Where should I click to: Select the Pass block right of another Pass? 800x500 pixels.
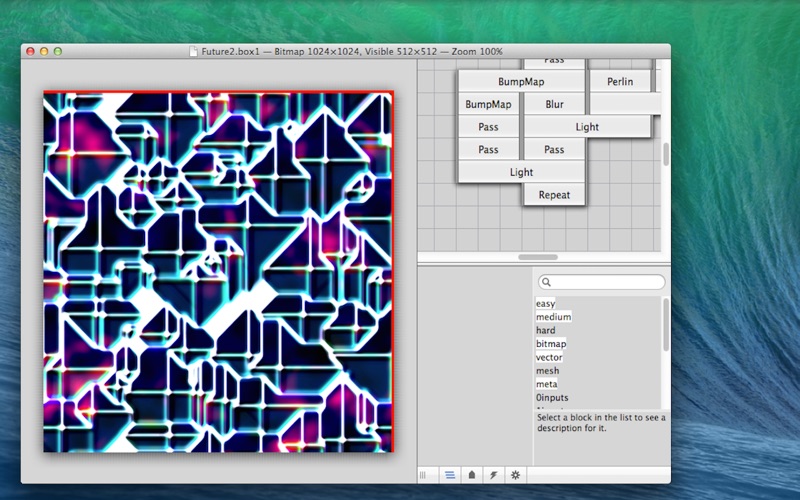click(x=554, y=149)
